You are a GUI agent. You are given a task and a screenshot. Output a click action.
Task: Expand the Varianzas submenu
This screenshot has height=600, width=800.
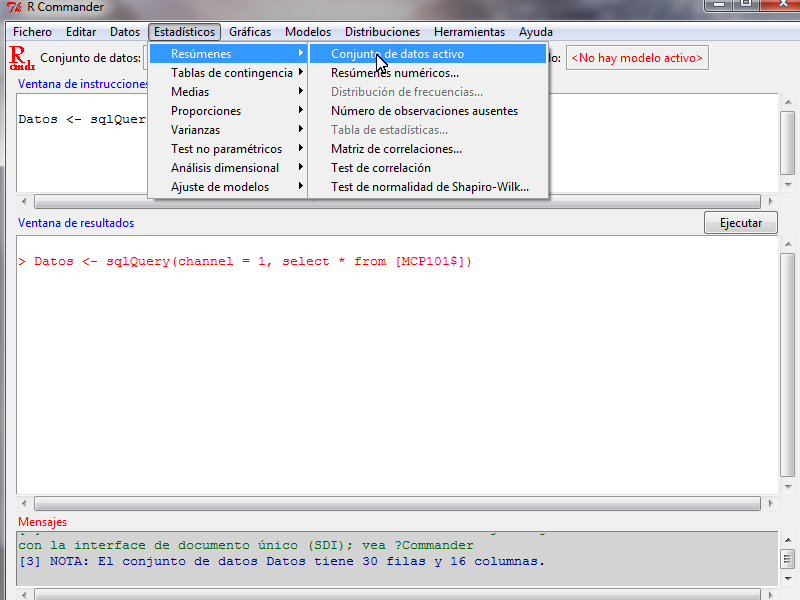pos(229,130)
